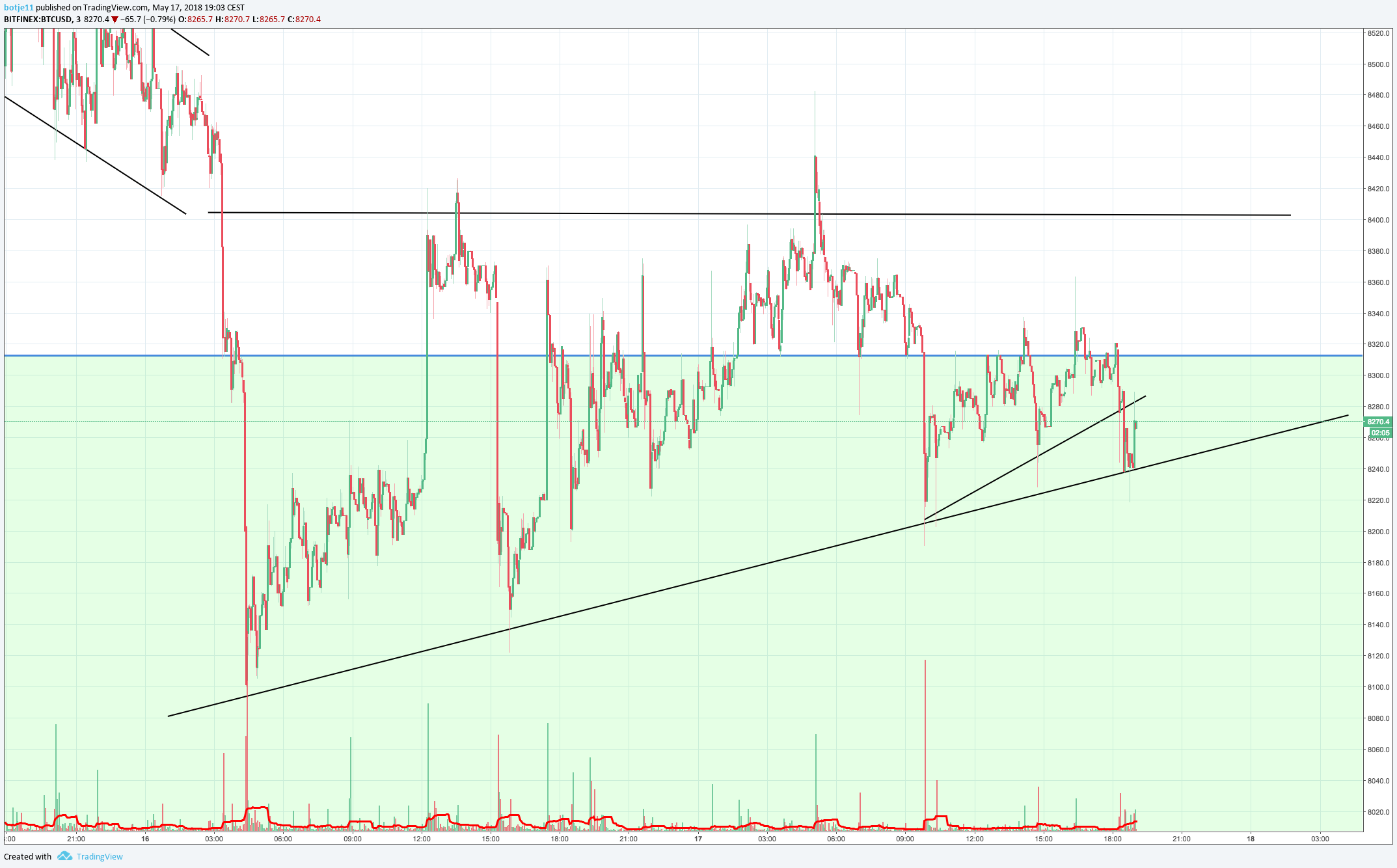Click the 8300.0 price axis label
The width and height of the screenshot is (1397, 868).
tap(1378, 375)
